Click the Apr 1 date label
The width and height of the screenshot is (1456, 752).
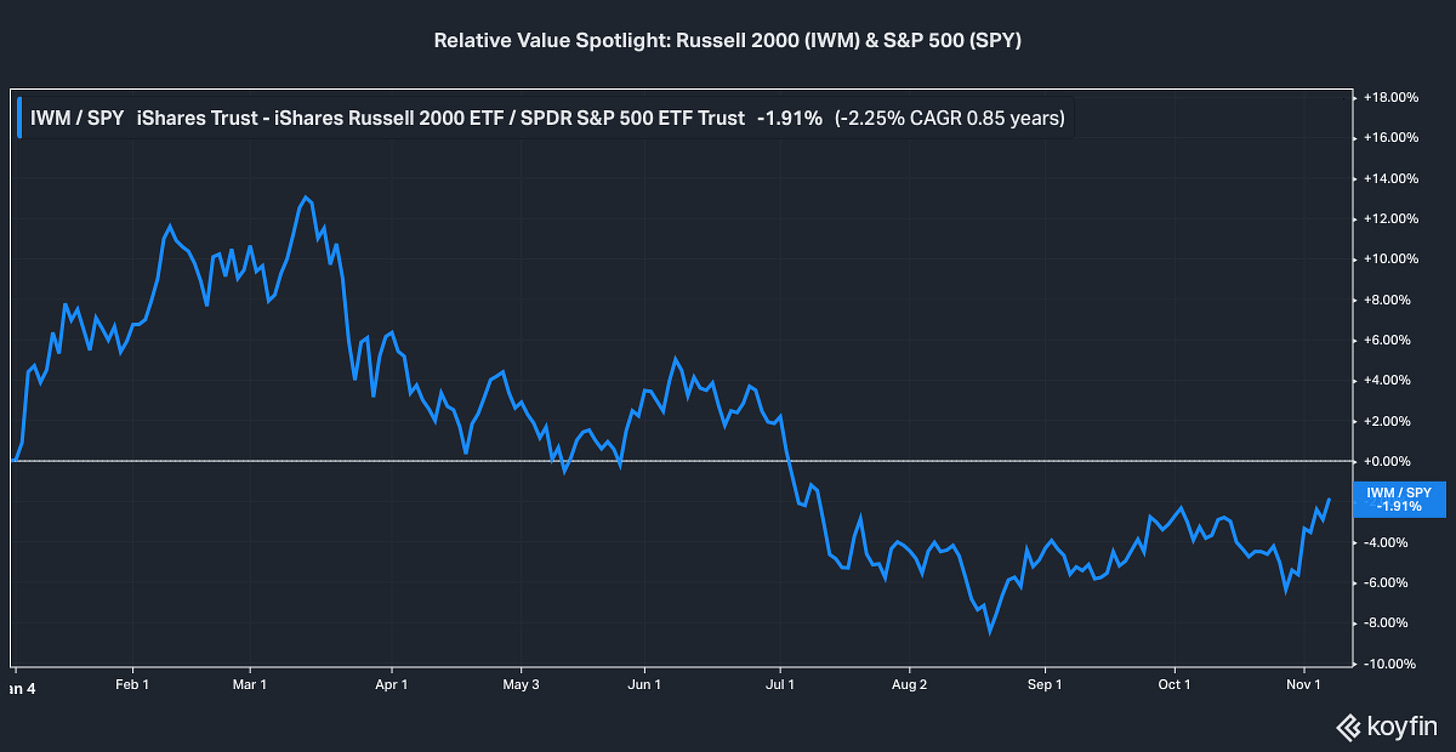coord(391,685)
